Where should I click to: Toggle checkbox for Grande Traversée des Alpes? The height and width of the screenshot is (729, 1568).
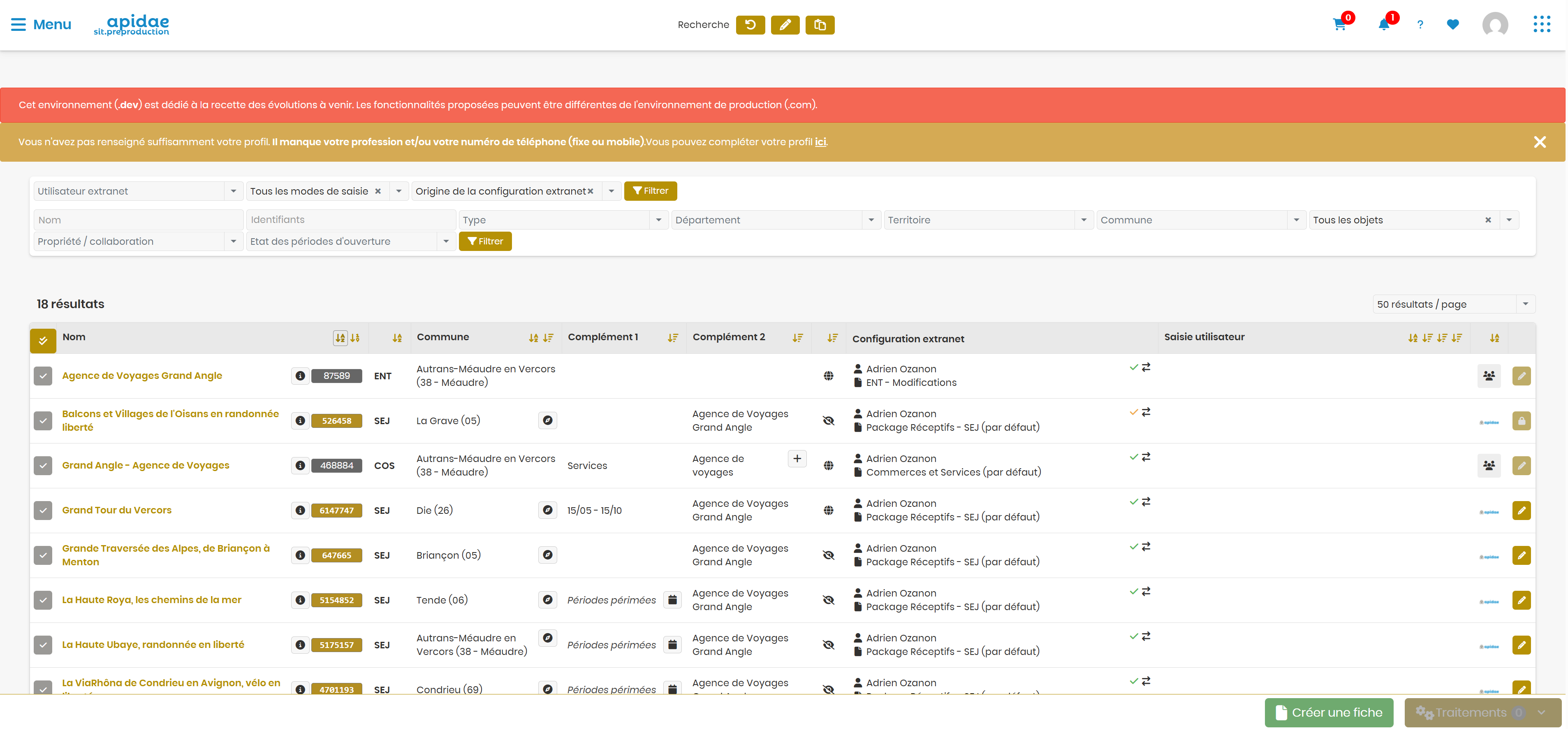point(43,555)
